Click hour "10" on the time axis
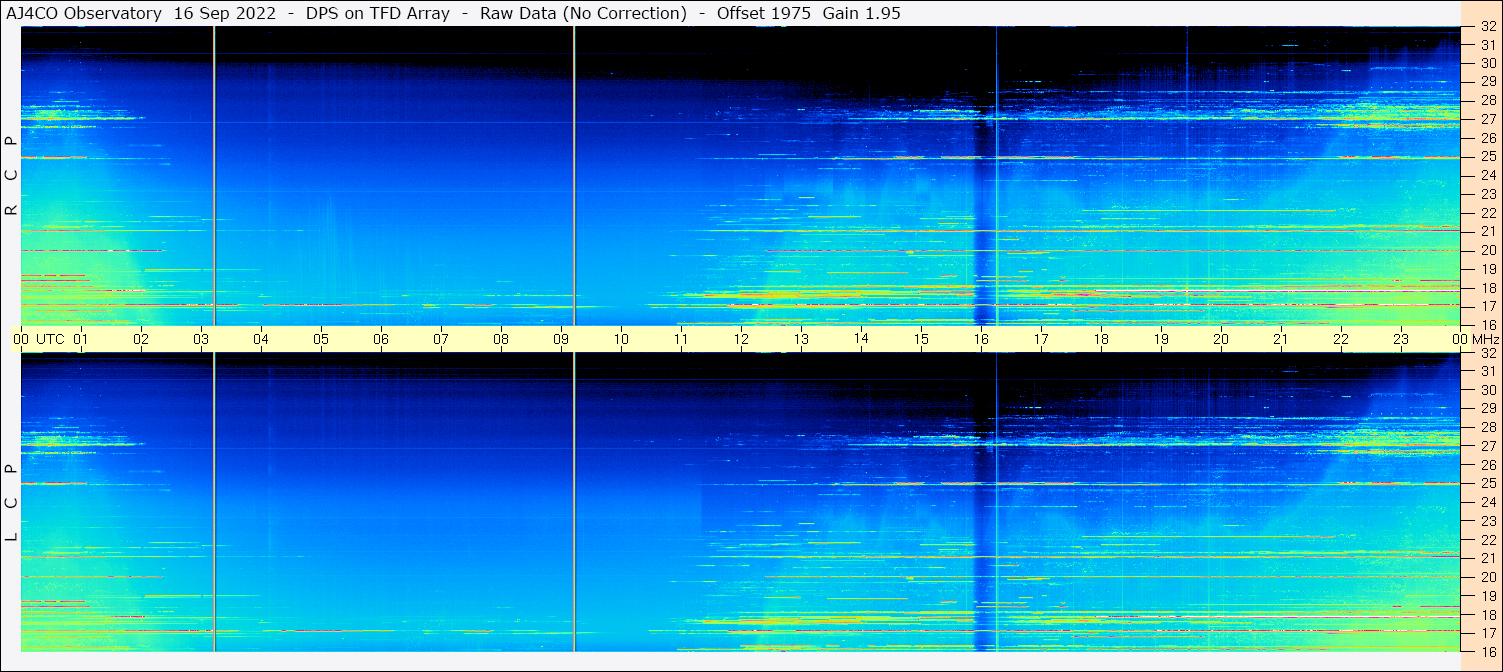This screenshot has width=1503, height=672. tap(621, 339)
